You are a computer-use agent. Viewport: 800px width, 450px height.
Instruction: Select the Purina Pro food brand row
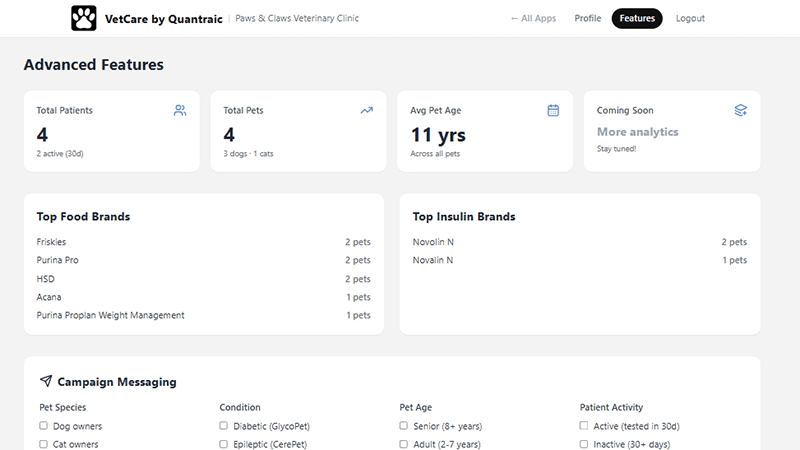click(204, 260)
